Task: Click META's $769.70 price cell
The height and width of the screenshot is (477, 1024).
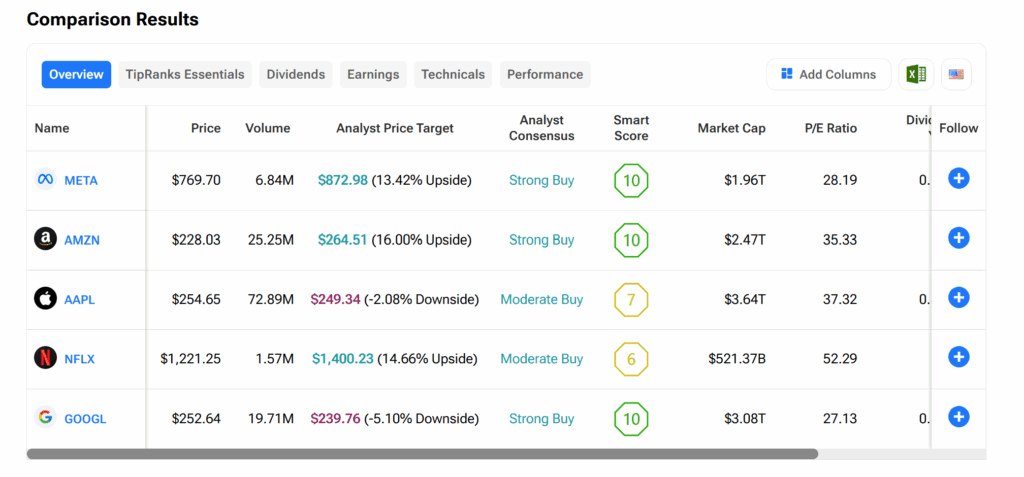Action: (x=196, y=180)
